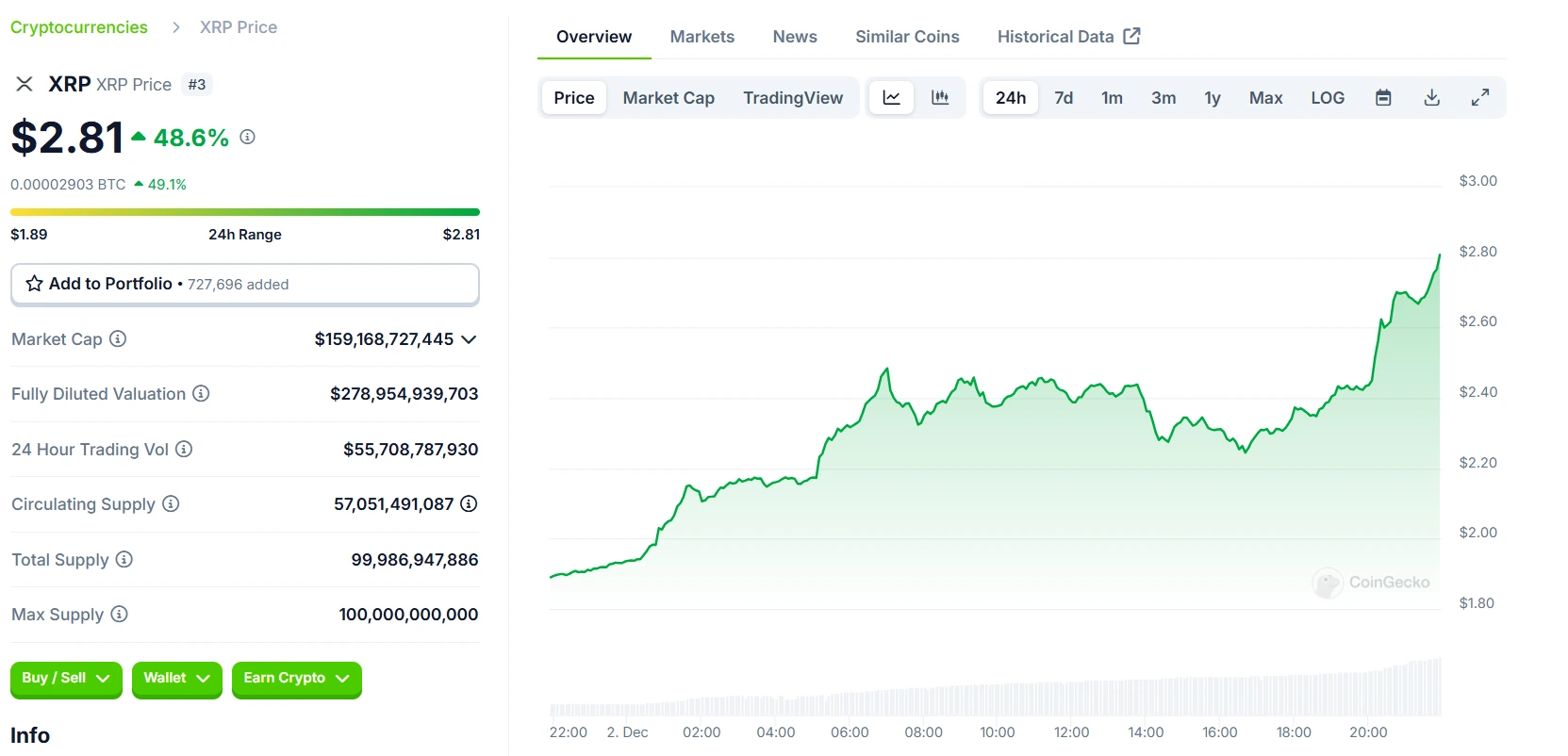Click info icon after 57,051,491,087 value
The image size is (1568, 756).
click(x=469, y=503)
